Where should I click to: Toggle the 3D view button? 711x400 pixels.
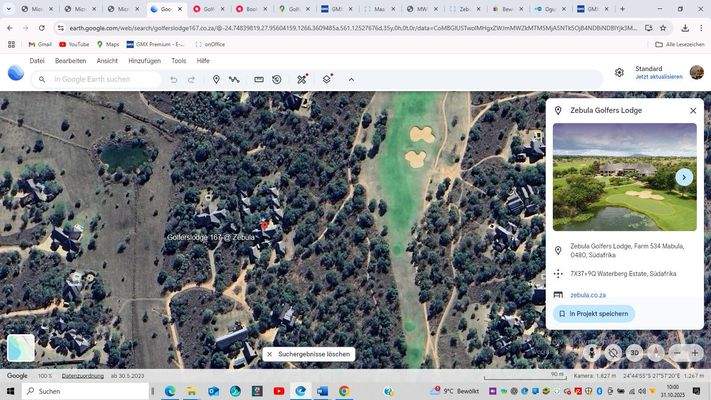[634, 353]
